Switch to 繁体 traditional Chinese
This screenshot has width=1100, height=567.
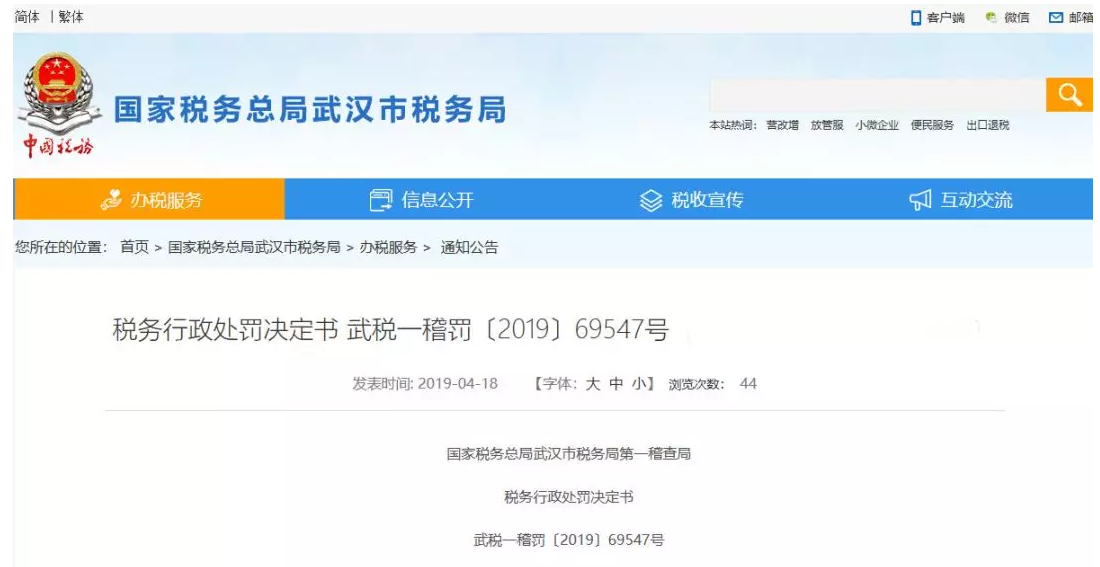pos(71,17)
